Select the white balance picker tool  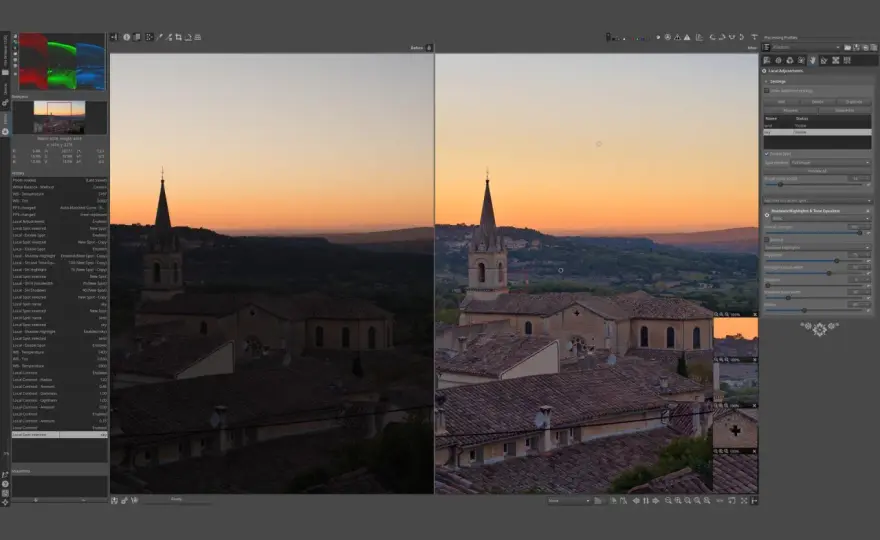[x=159, y=37]
